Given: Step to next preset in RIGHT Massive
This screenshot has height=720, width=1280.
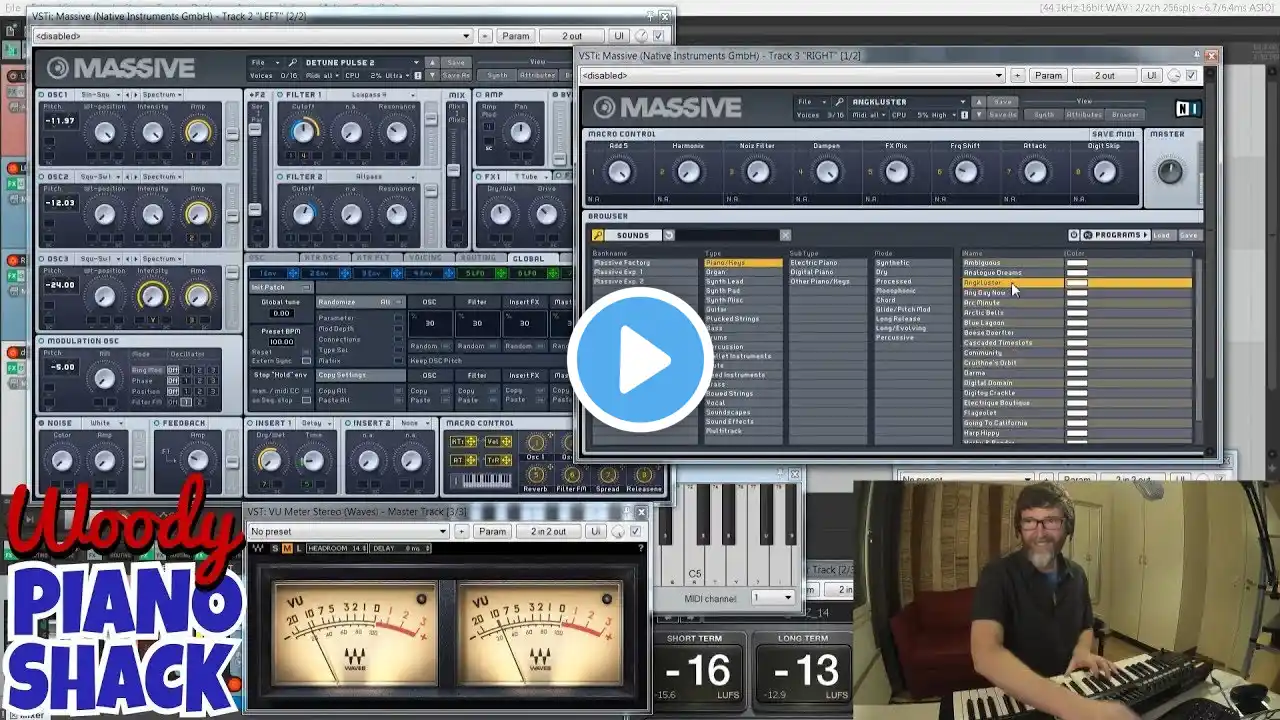Looking at the screenshot, I should [978, 114].
